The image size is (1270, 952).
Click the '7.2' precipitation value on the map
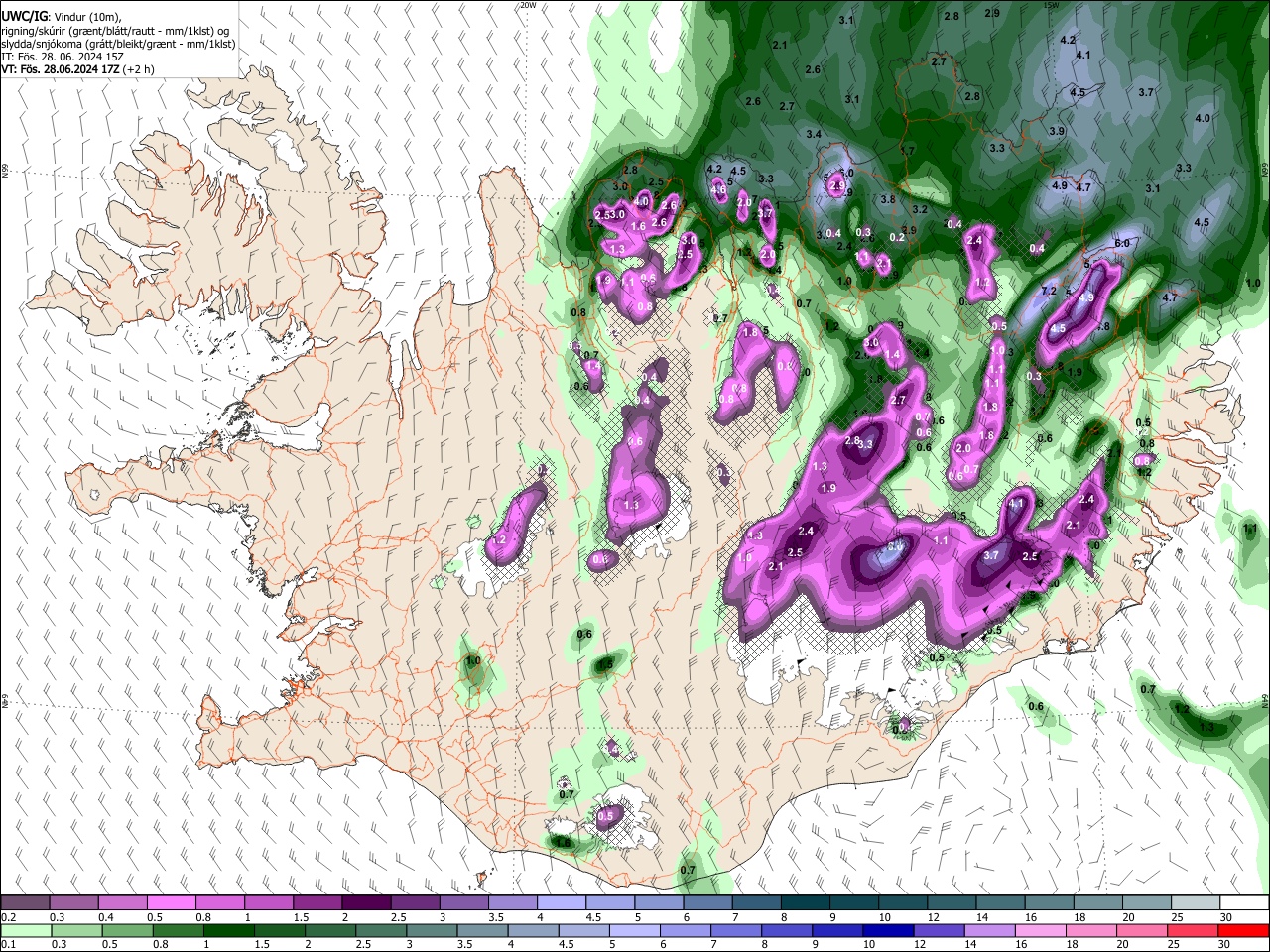pos(1048,292)
